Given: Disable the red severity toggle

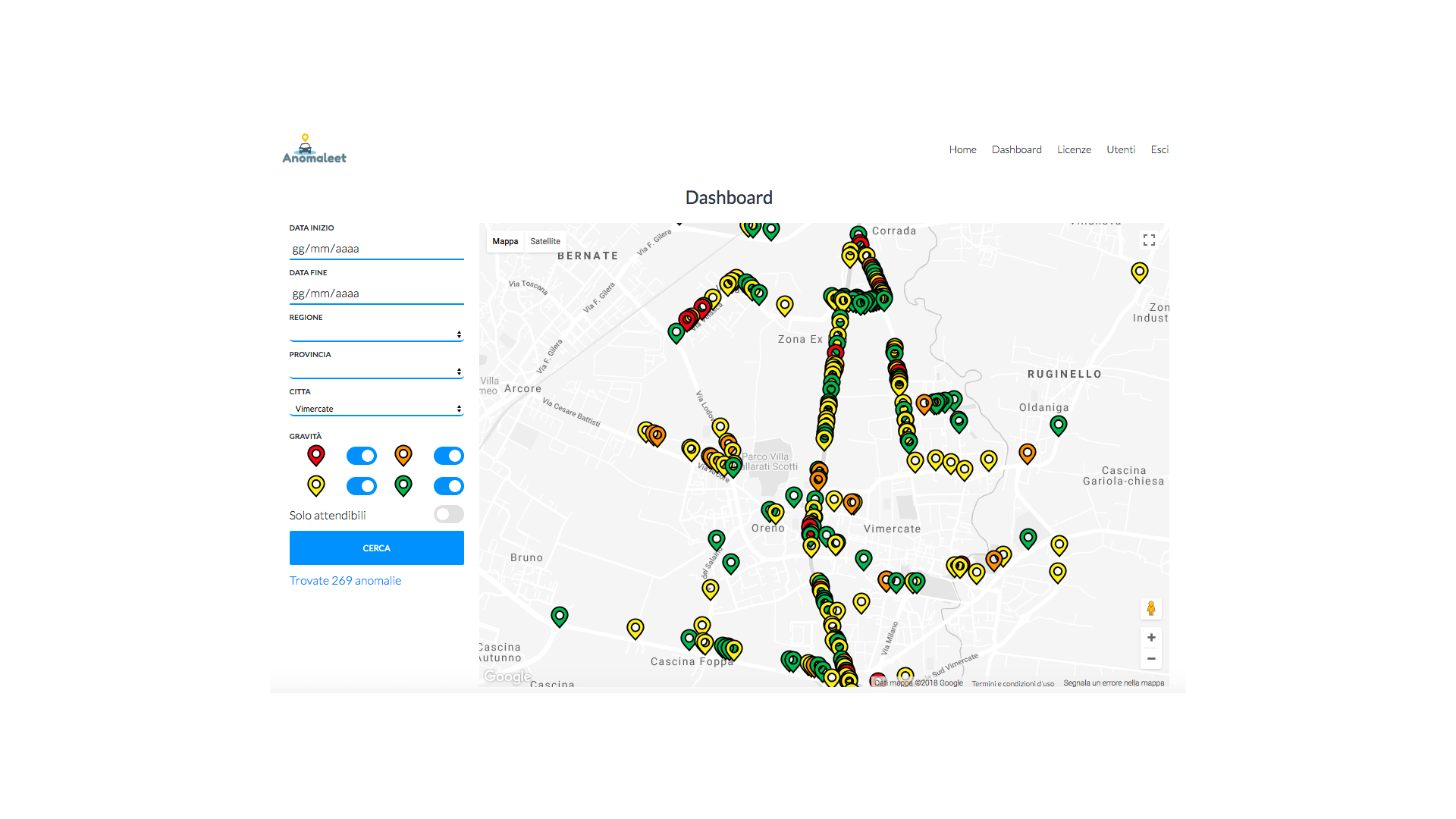Looking at the screenshot, I should point(362,456).
